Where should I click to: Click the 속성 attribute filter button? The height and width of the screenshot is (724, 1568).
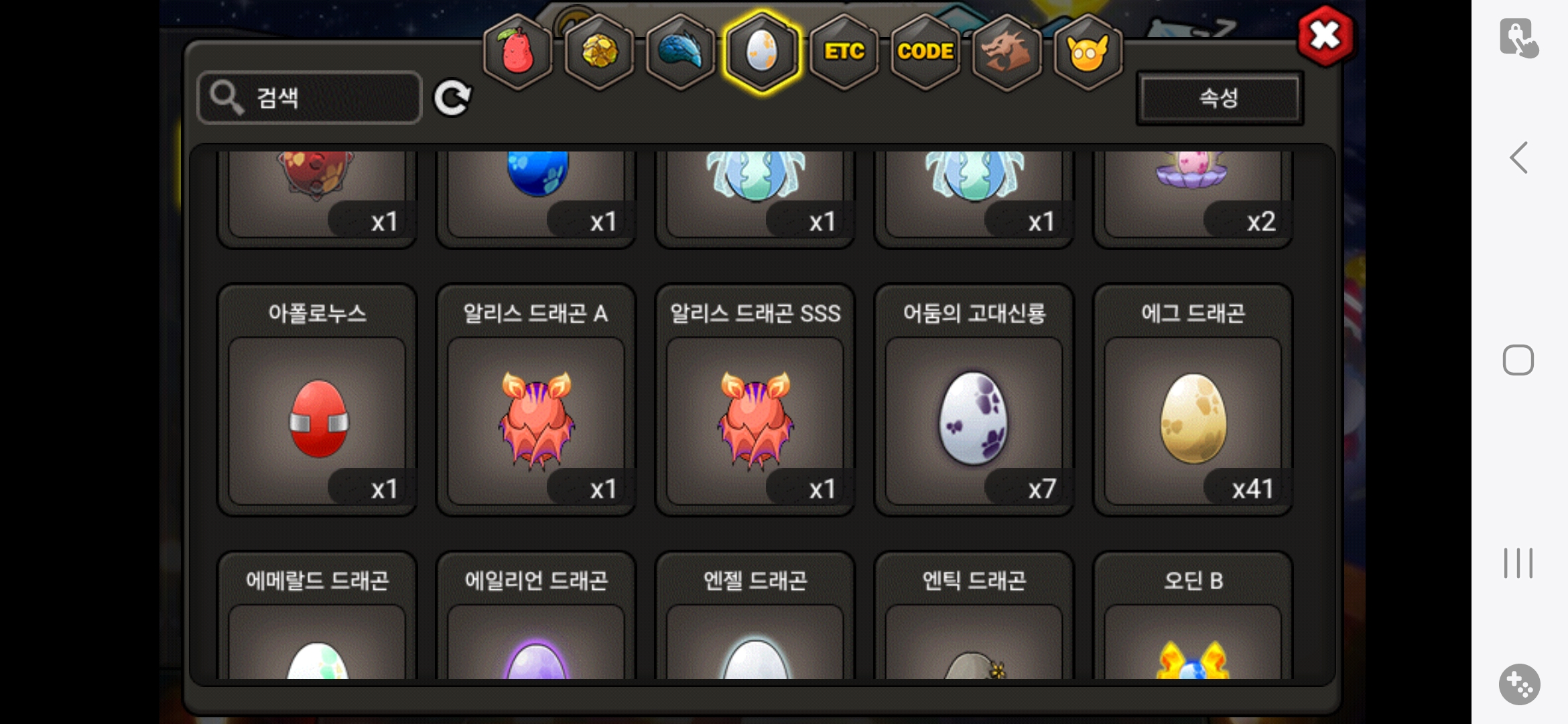click(1219, 98)
